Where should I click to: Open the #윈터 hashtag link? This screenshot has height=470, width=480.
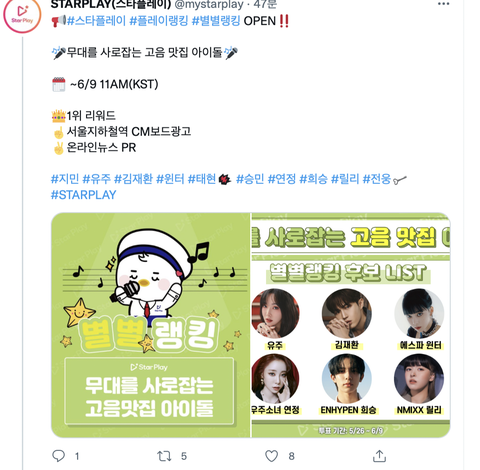[170, 179]
